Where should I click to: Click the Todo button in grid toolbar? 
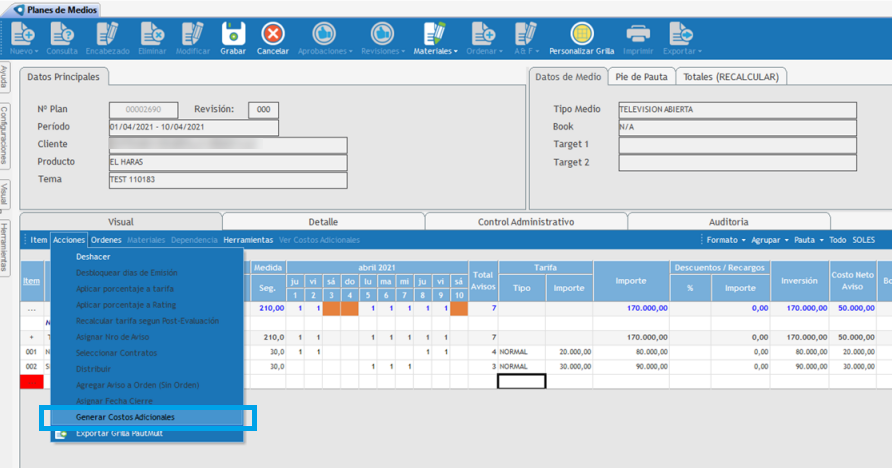837,240
